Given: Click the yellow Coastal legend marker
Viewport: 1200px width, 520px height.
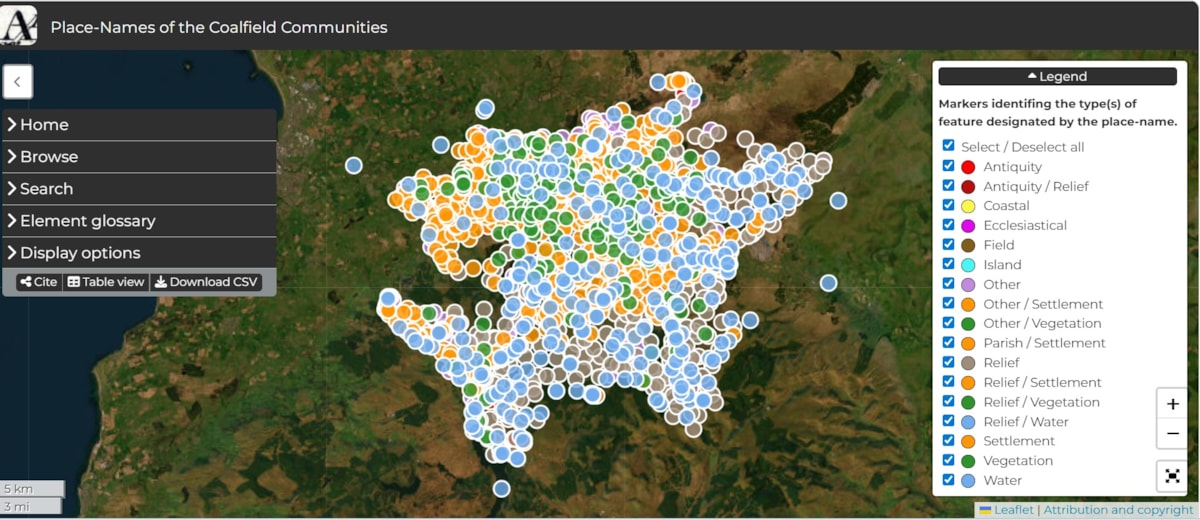Looking at the screenshot, I should [x=968, y=206].
